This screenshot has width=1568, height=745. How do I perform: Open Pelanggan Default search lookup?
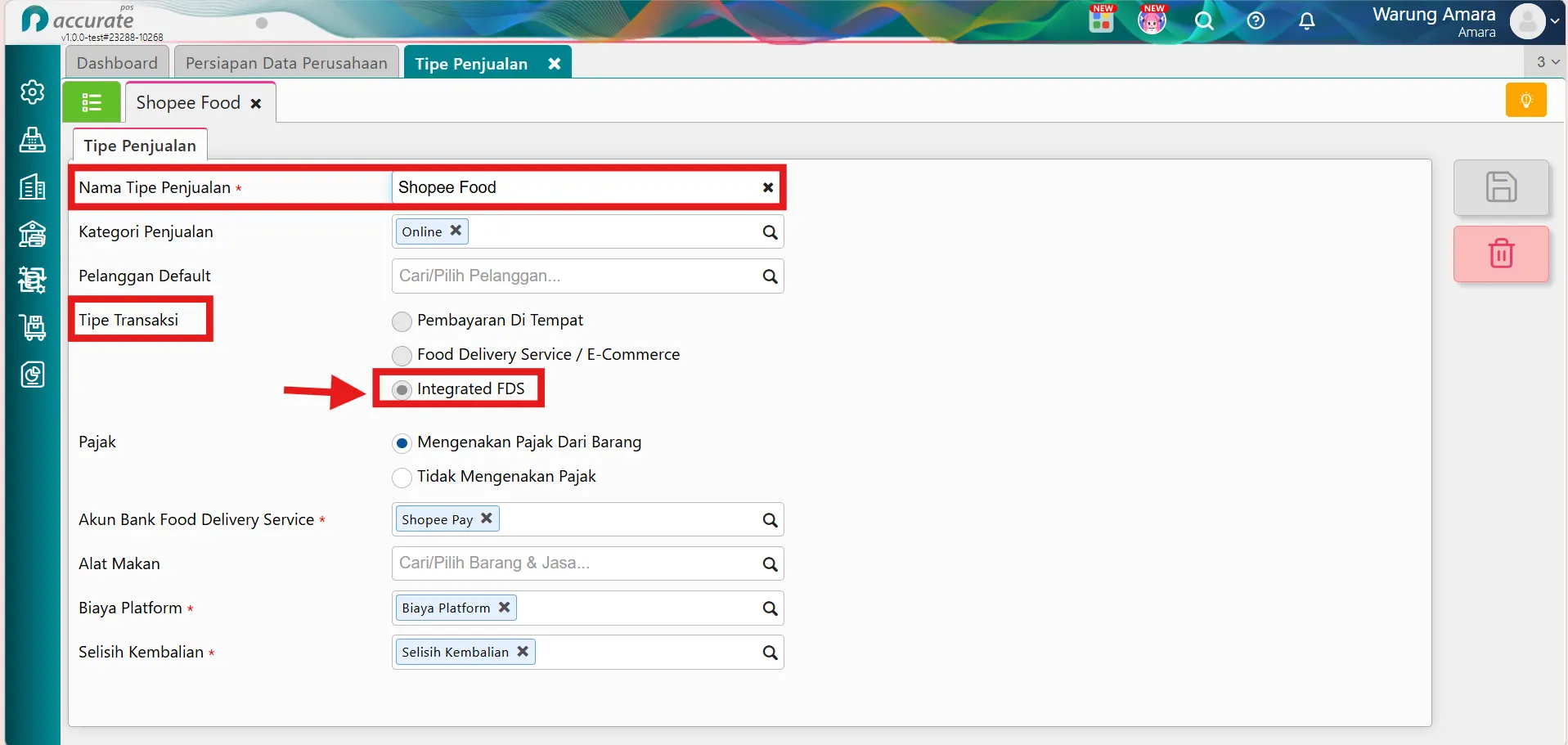[x=770, y=276]
